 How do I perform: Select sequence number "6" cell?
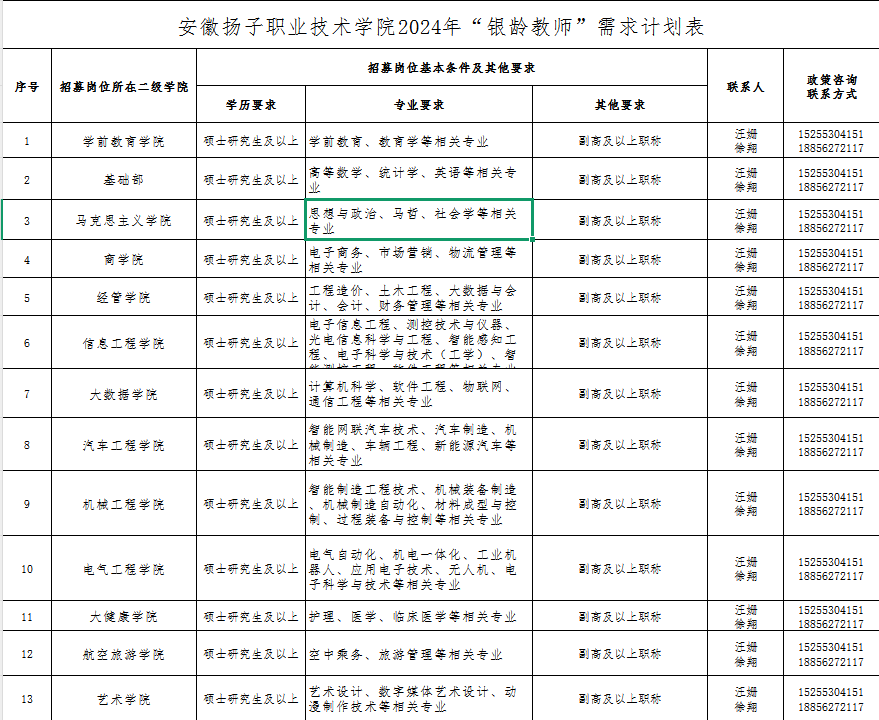click(27, 343)
